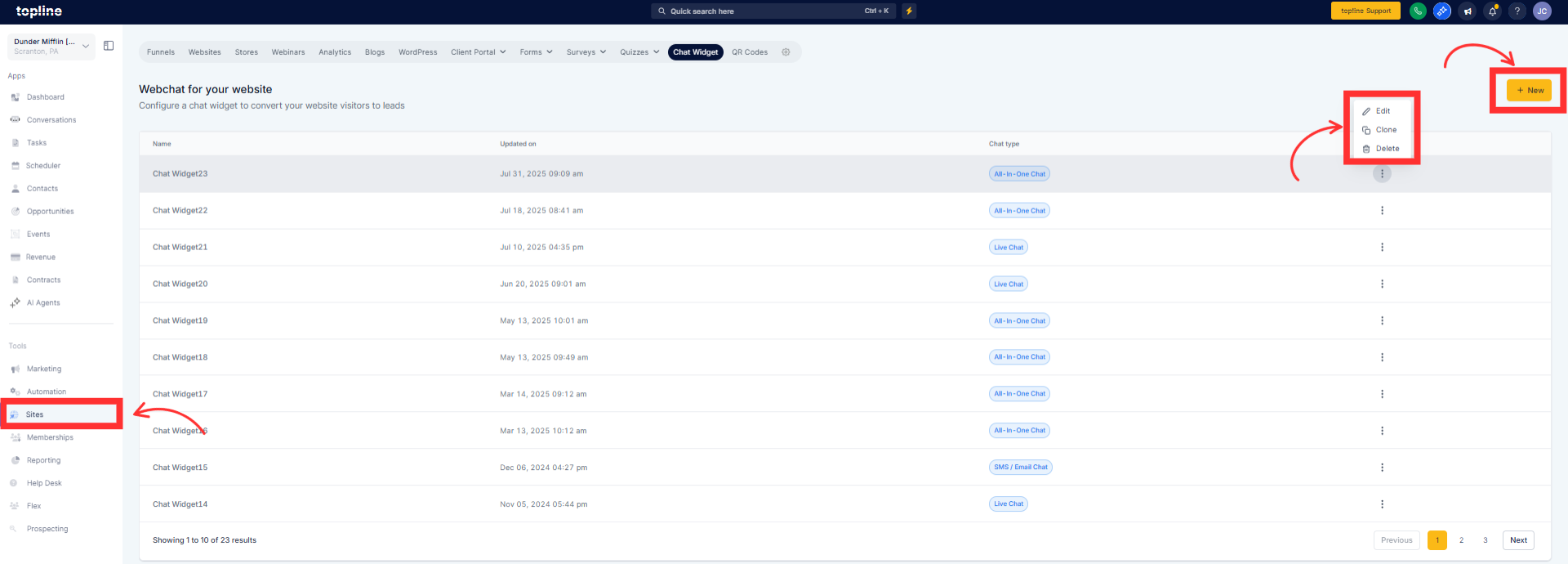Open the JC user profile avatar
The height and width of the screenshot is (564, 1568).
pyautogui.click(x=1542, y=11)
